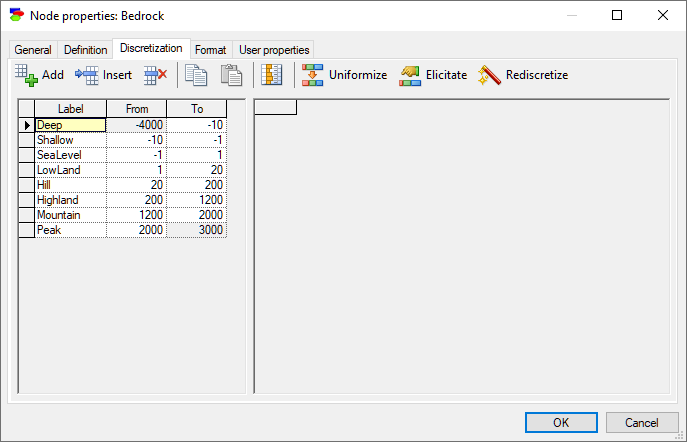Switch to User properties tab
This screenshot has width=687, height=442.
274,50
